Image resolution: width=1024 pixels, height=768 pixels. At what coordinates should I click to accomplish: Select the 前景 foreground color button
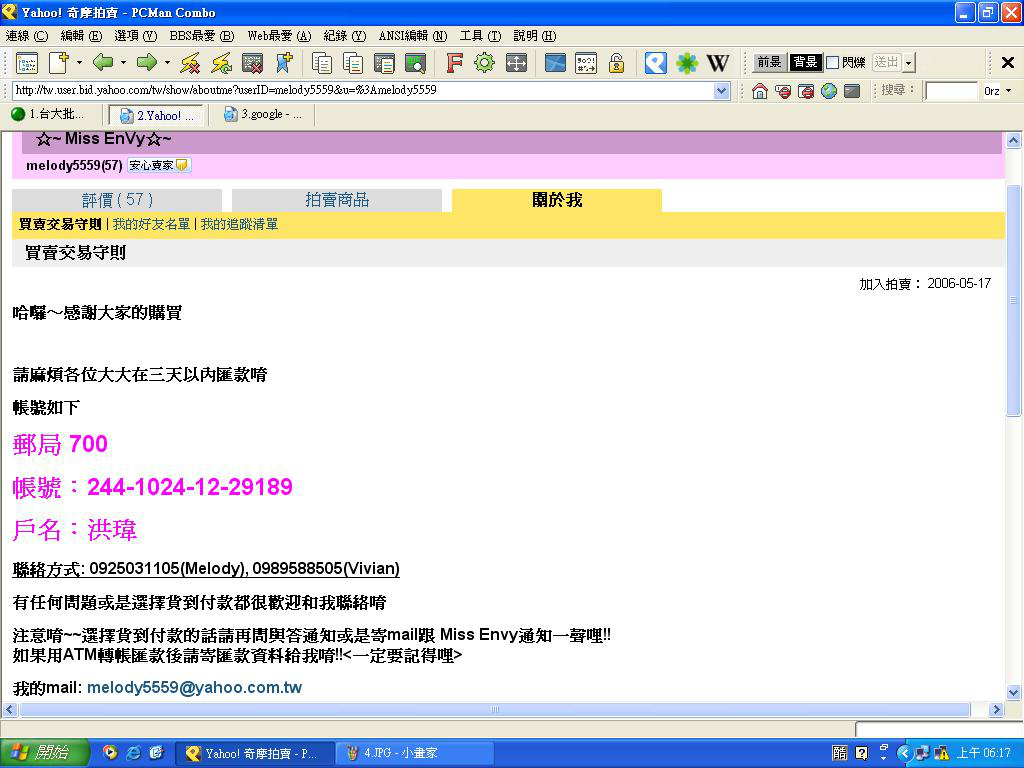coord(769,62)
